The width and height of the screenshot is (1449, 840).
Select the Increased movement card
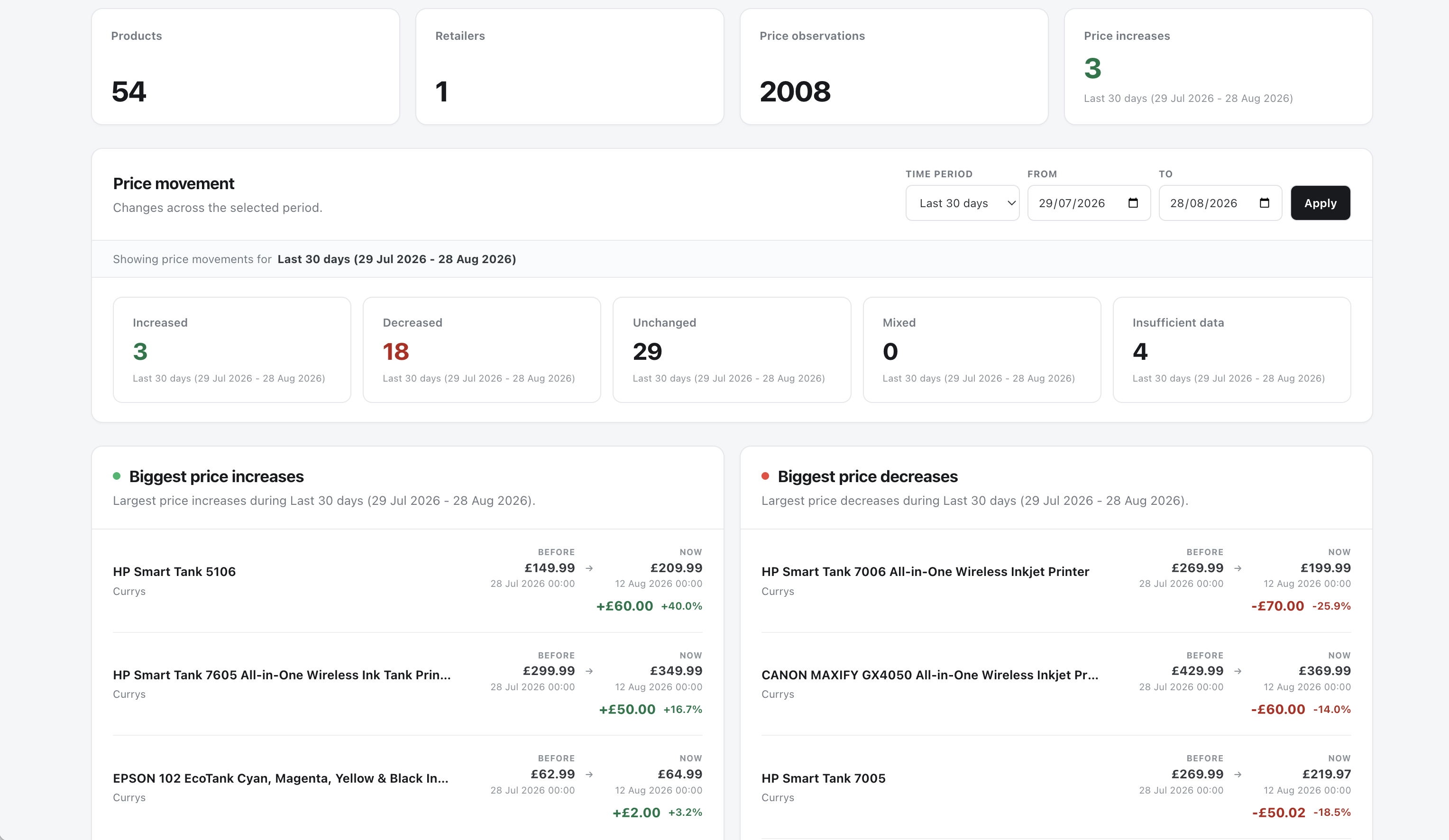[232, 349]
